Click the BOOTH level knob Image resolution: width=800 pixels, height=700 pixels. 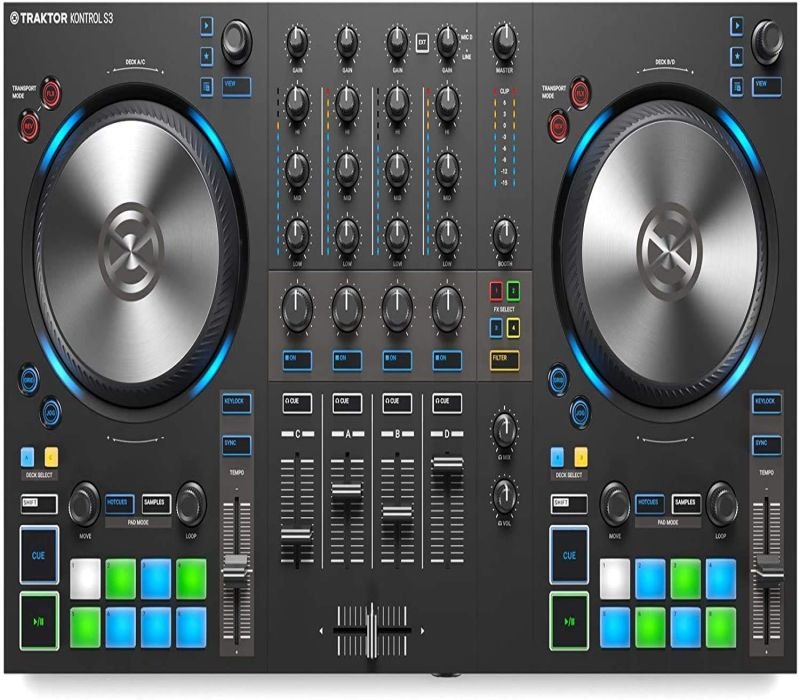505,236
